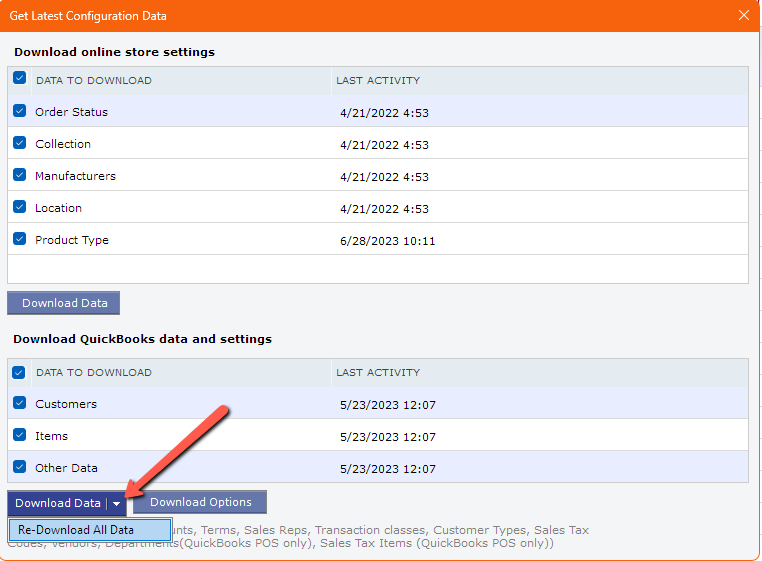Uncheck the Location checkbox
Image resolution: width=762 pixels, height=561 pixels.
coord(20,207)
